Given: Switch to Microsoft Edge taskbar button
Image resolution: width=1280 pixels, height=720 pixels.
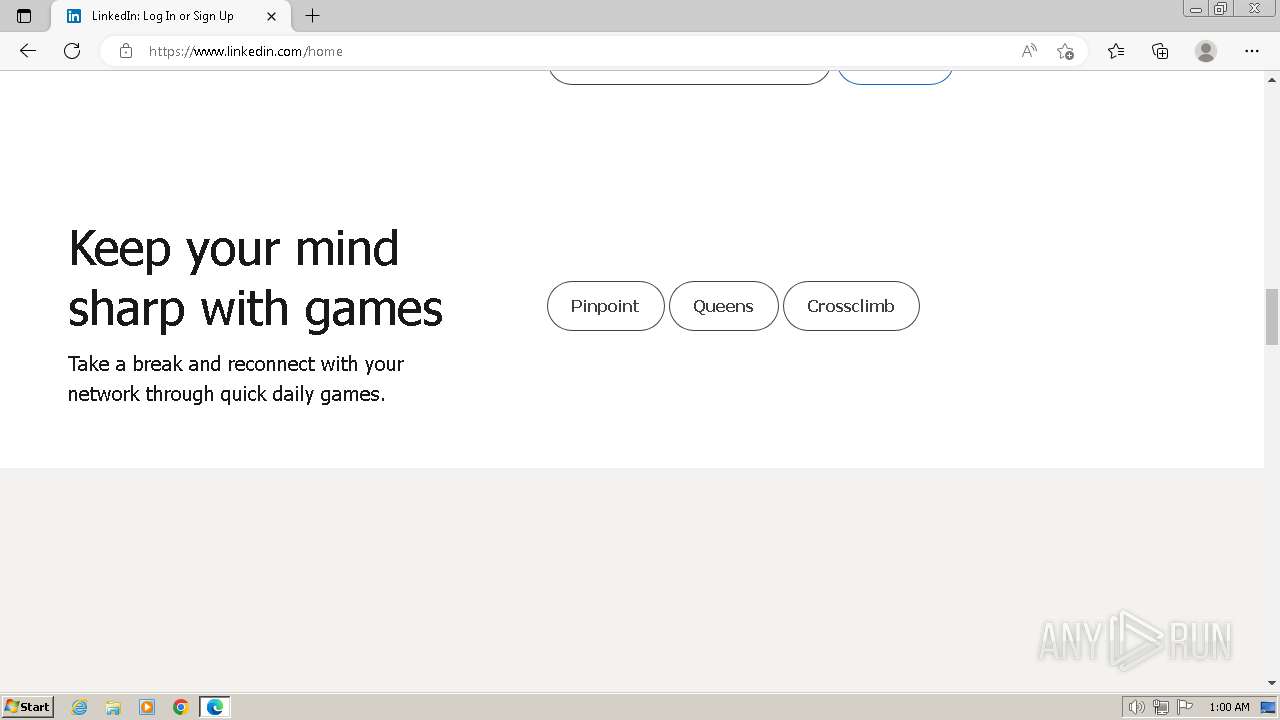Looking at the screenshot, I should click(x=215, y=707).
